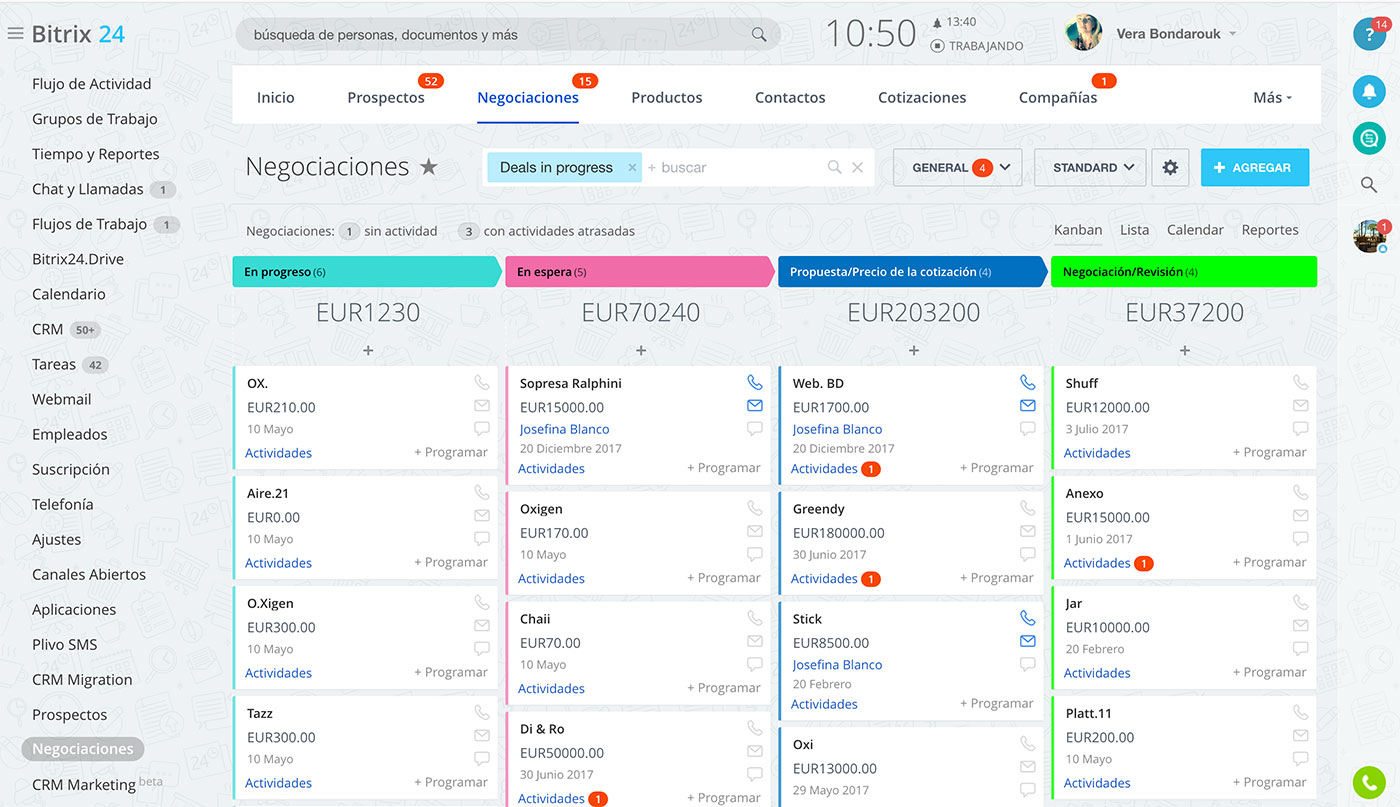The width and height of the screenshot is (1400, 807).
Task: Toggle the left menu hamburger icon
Action: pyautogui.click(x=15, y=34)
